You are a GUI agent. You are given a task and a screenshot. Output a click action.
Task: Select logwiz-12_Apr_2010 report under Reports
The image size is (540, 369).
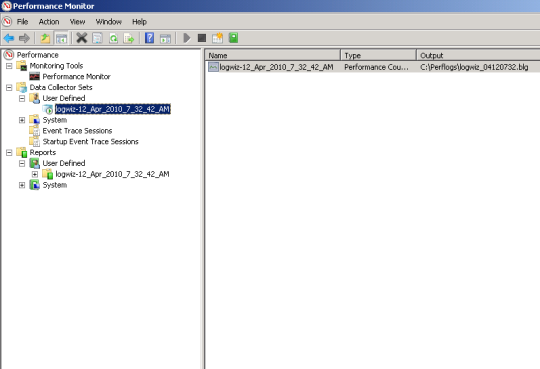(x=112, y=174)
